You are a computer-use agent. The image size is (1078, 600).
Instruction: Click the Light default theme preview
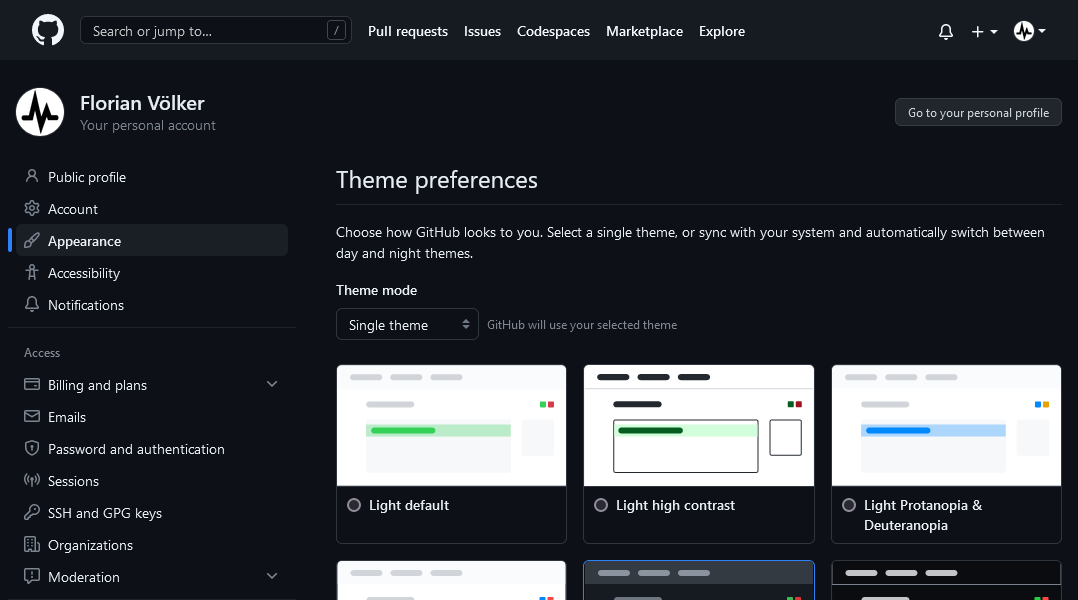point(451,425)
